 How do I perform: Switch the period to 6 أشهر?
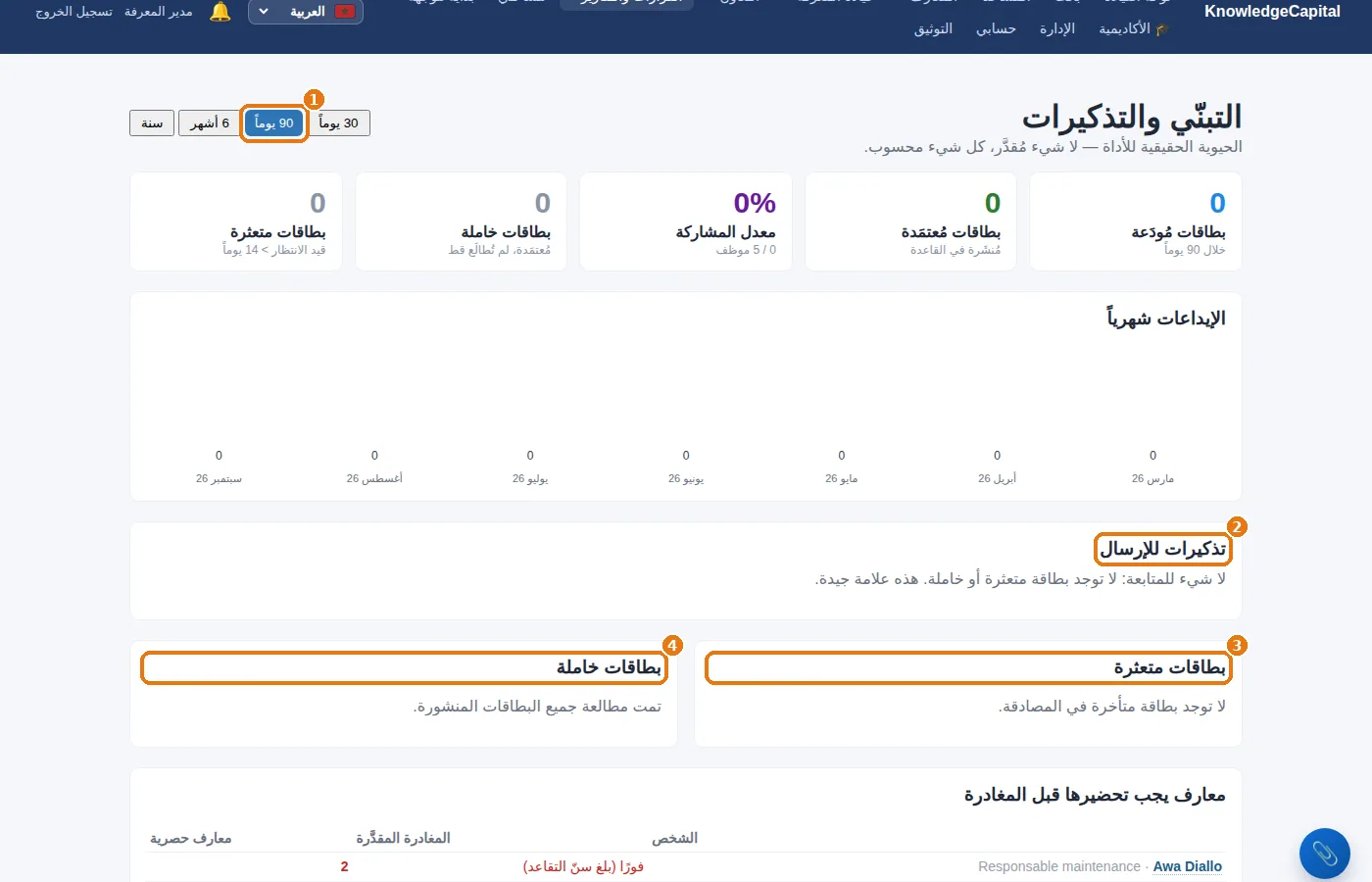tap(210, 123)
